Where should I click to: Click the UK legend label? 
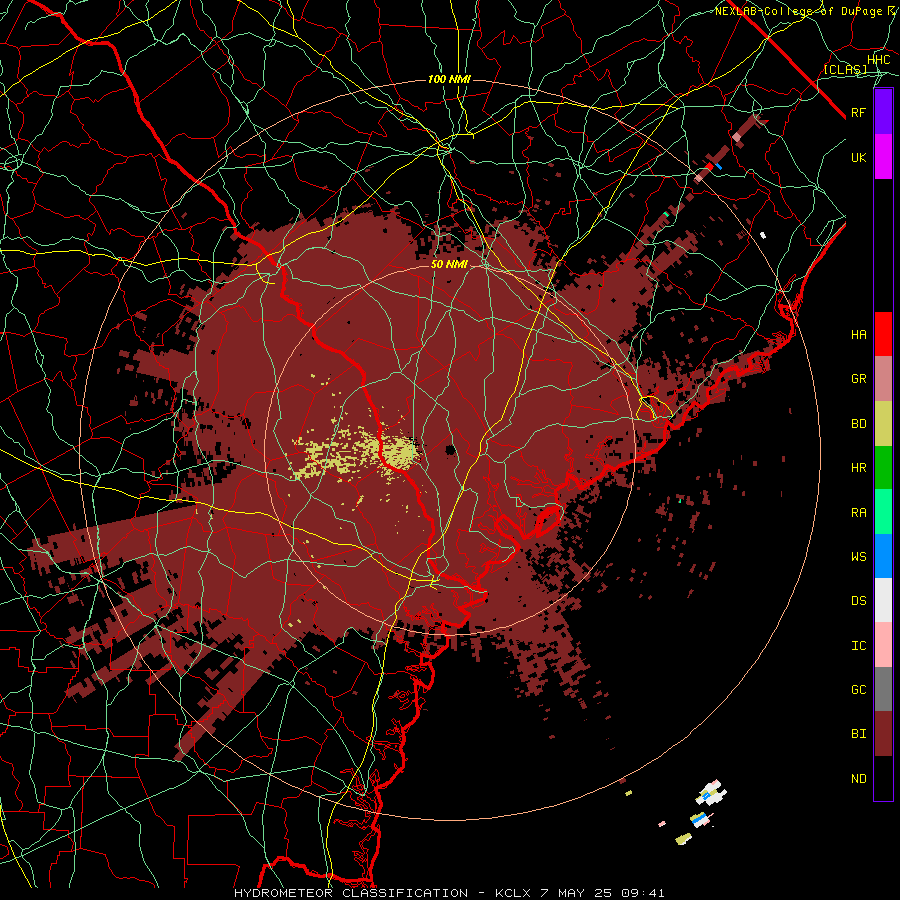tap(858, 157)
